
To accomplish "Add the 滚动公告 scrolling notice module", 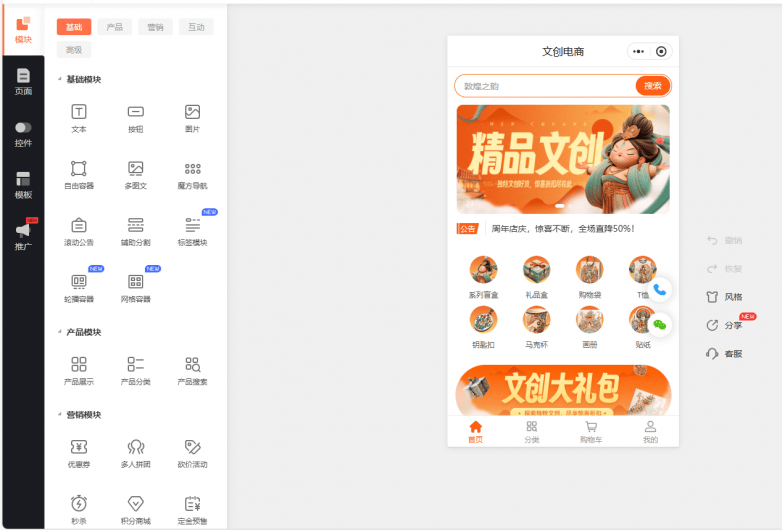I will click(79, 230).
